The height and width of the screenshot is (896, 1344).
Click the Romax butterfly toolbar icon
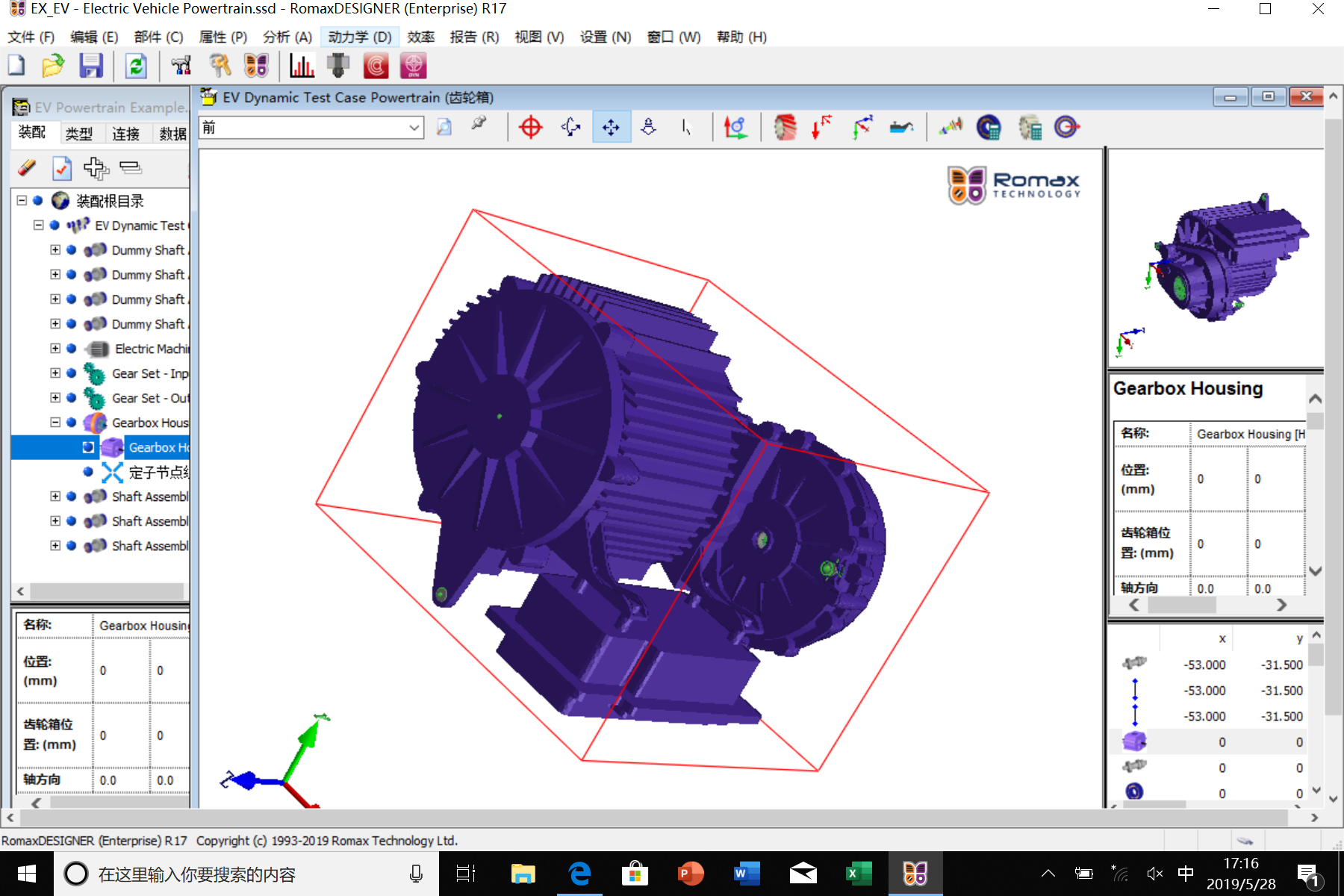tap(256, 66)
